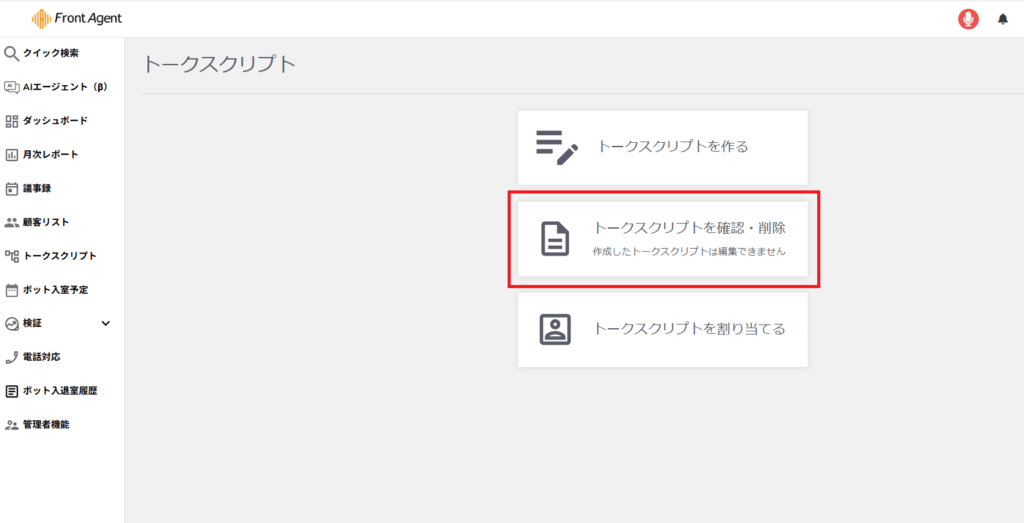The width and height of the screenshot is (1024, 523).
Task: Expand the 検証 chevron arrow
Action: pos(106,323)
